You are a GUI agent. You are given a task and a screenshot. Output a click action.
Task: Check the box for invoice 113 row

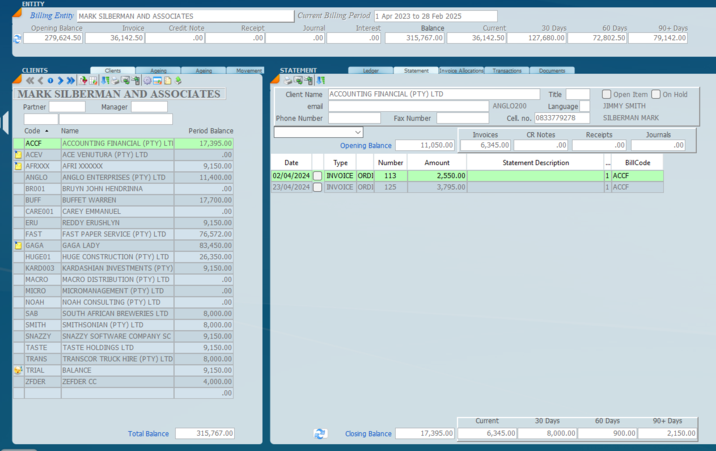click(318, 176)
